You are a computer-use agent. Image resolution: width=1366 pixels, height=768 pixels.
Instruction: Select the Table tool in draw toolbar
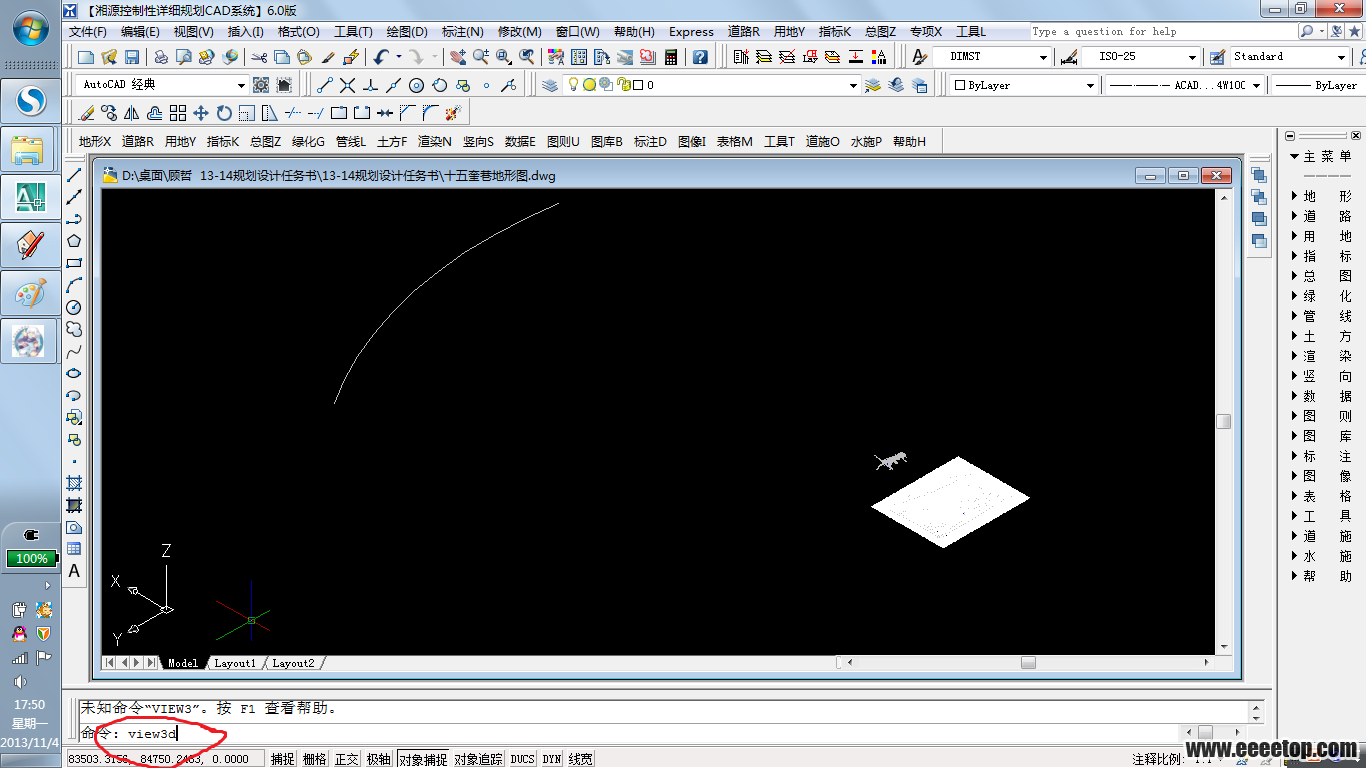coord(74,549)
